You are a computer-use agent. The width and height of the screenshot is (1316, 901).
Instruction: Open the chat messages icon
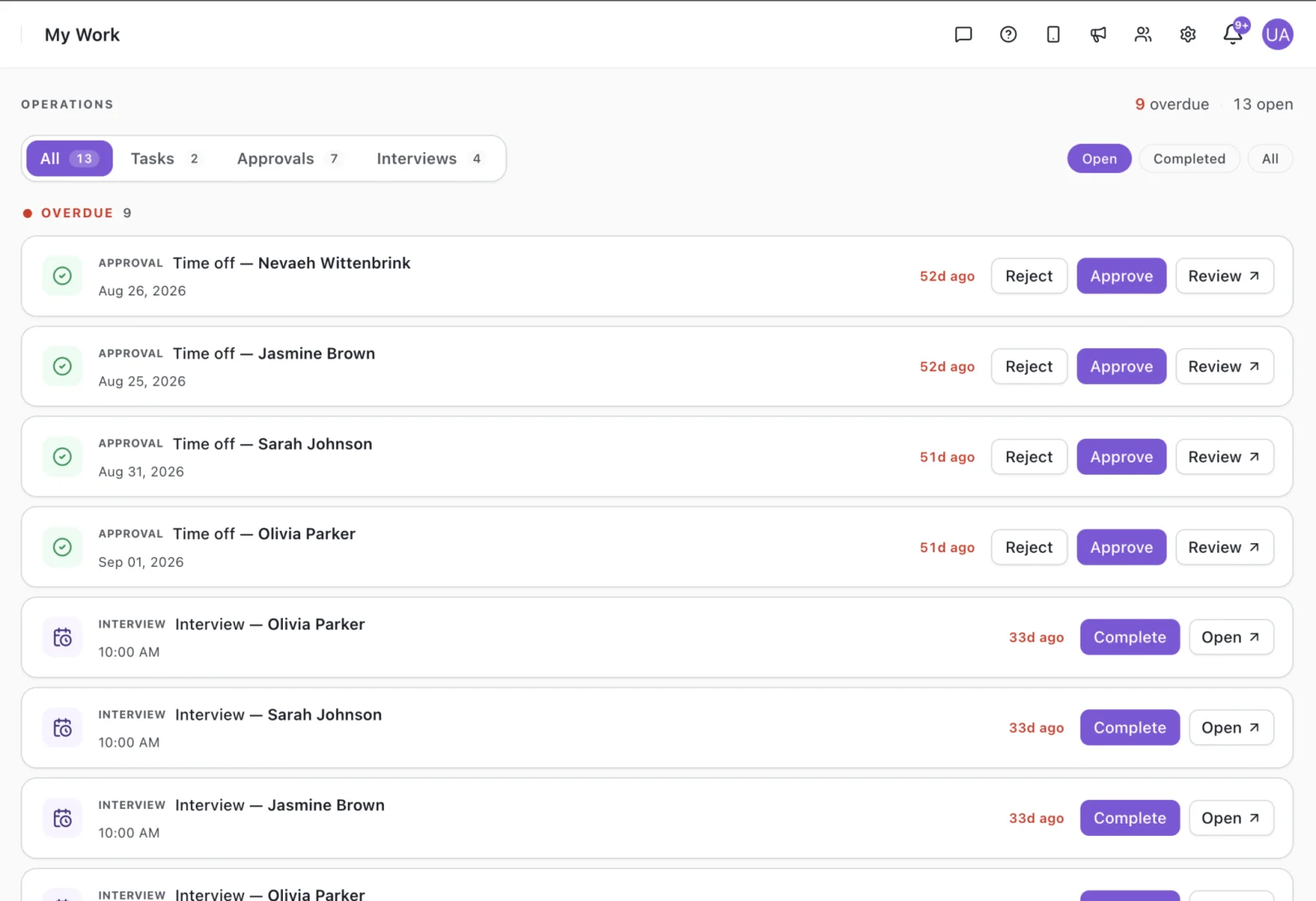[963, 35]
